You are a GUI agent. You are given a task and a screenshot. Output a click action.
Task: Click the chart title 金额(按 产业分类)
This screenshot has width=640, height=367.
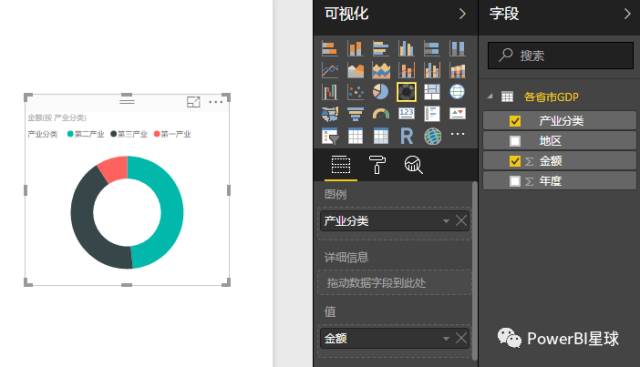(x=57, y=118)
